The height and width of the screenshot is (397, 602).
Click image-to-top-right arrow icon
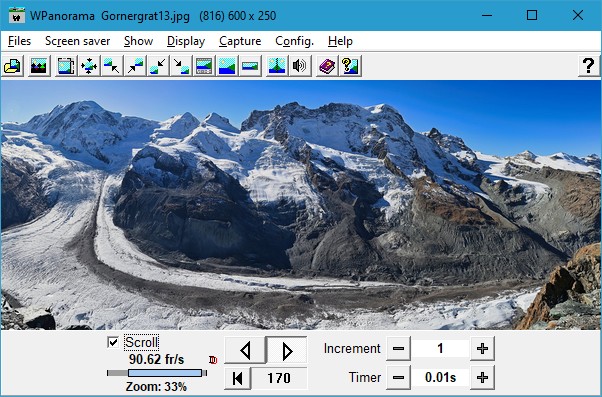point(135,66)
